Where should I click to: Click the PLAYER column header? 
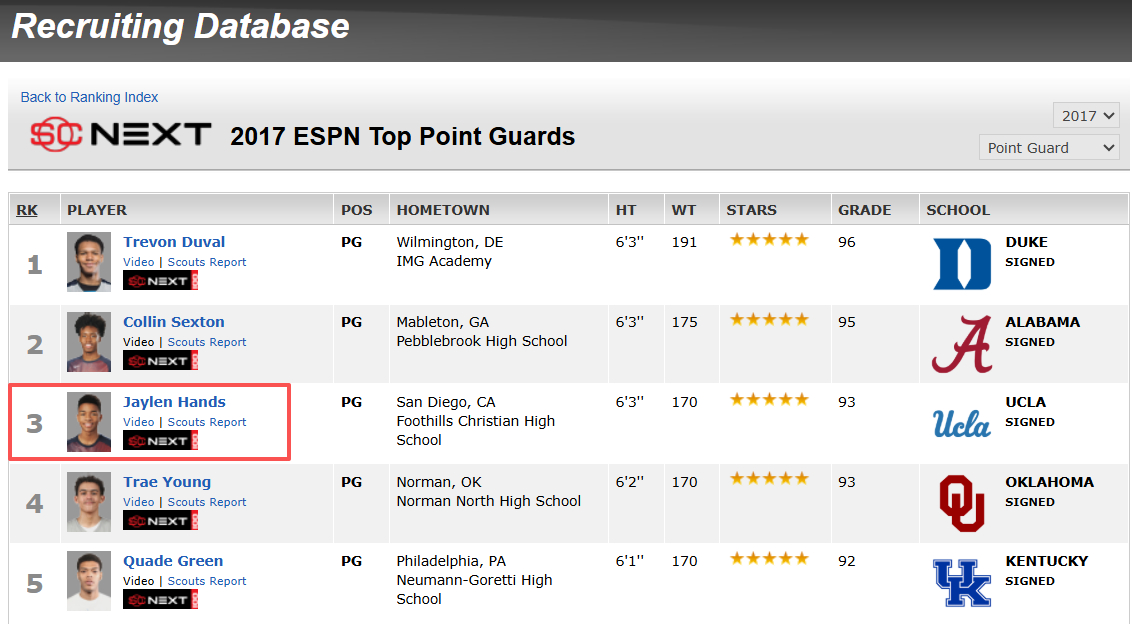point(97,210)
